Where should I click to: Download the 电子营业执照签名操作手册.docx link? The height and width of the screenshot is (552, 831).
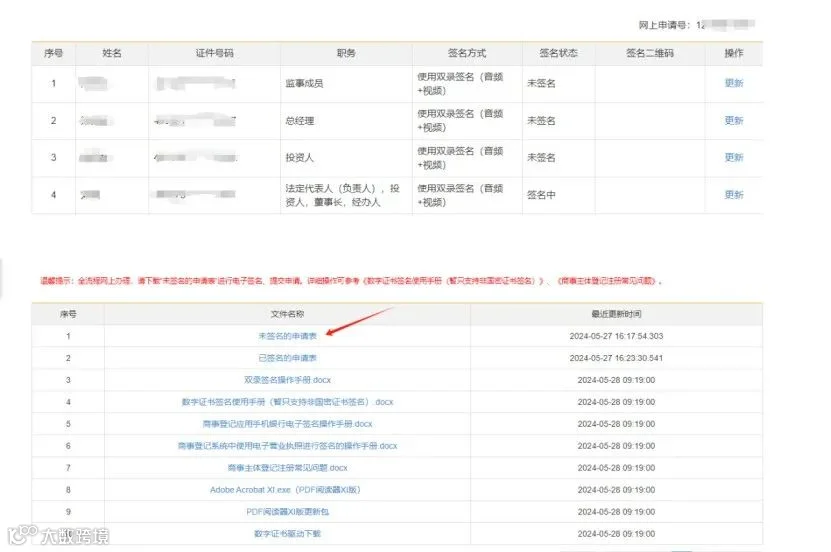(287, 446)
